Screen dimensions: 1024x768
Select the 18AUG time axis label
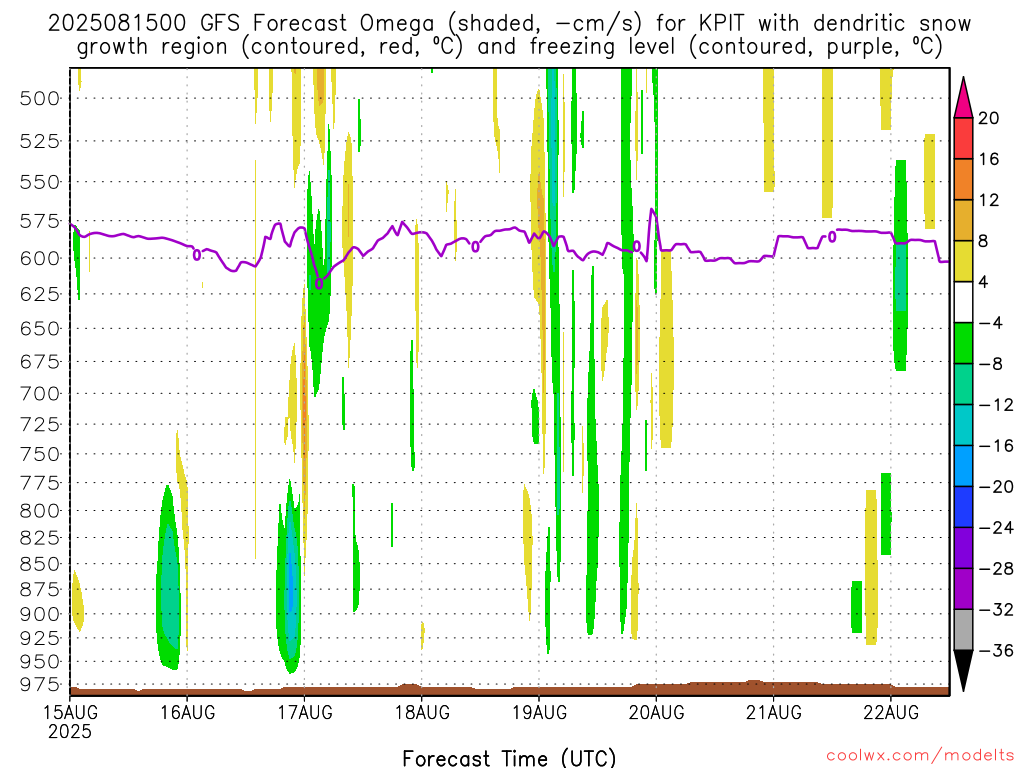pyautogui.click(x=422, y=712)
